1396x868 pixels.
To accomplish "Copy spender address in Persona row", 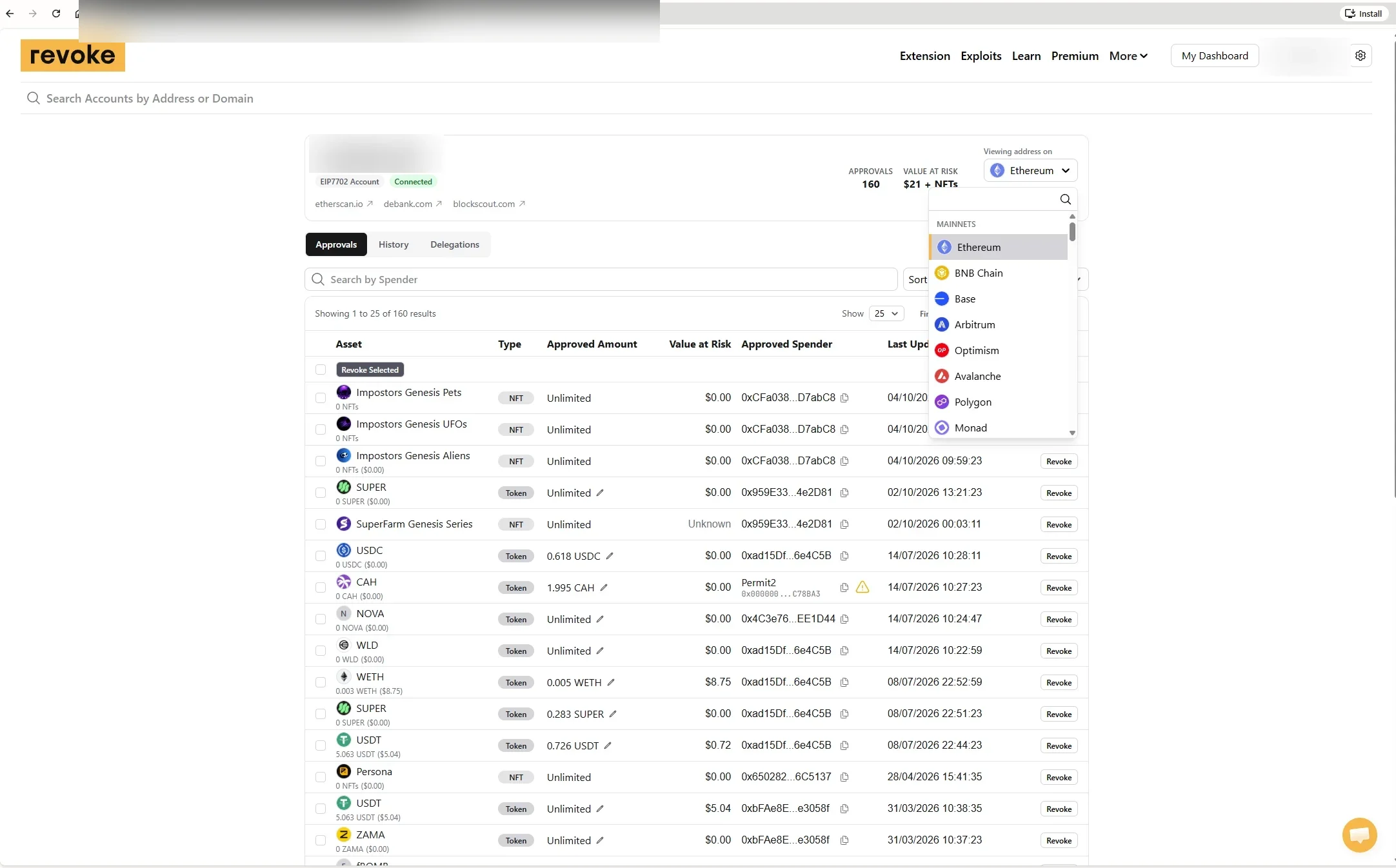I will pos(844,777).
